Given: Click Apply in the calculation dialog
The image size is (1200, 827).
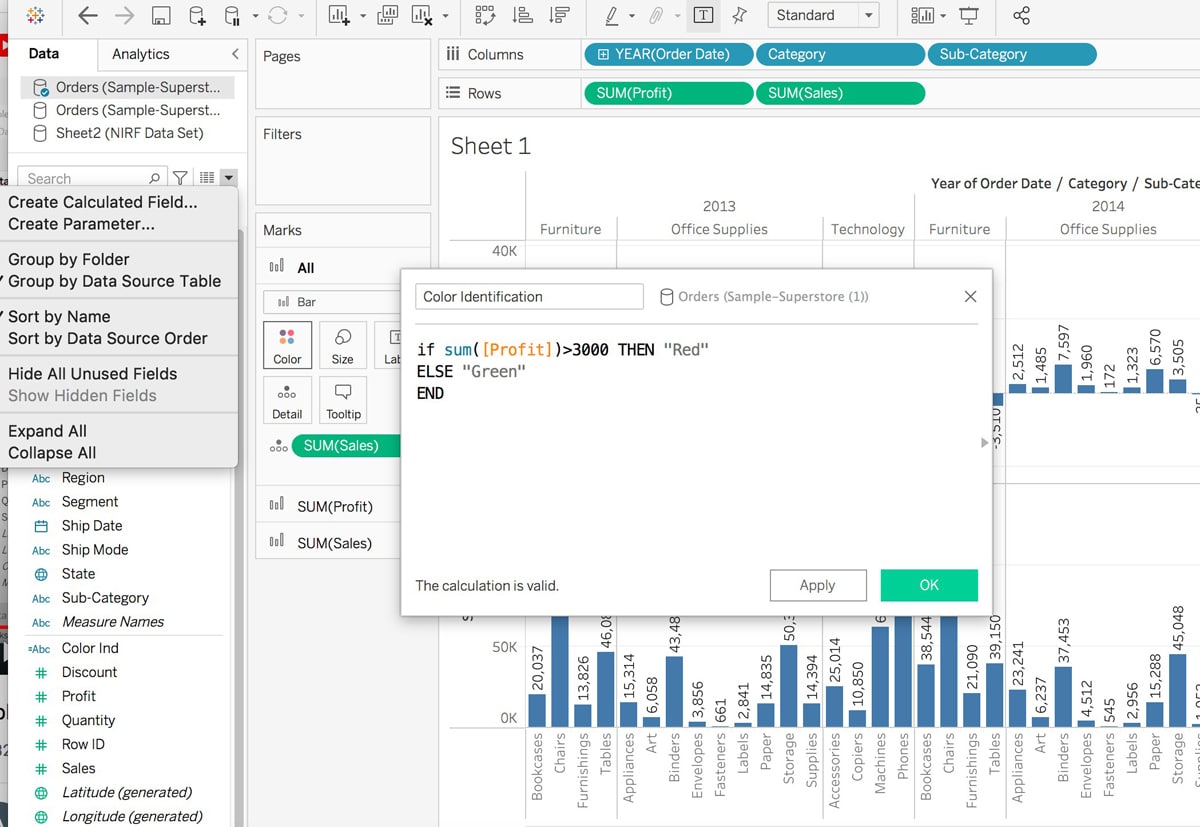Looking at the screenshot, I should (817, 585).
